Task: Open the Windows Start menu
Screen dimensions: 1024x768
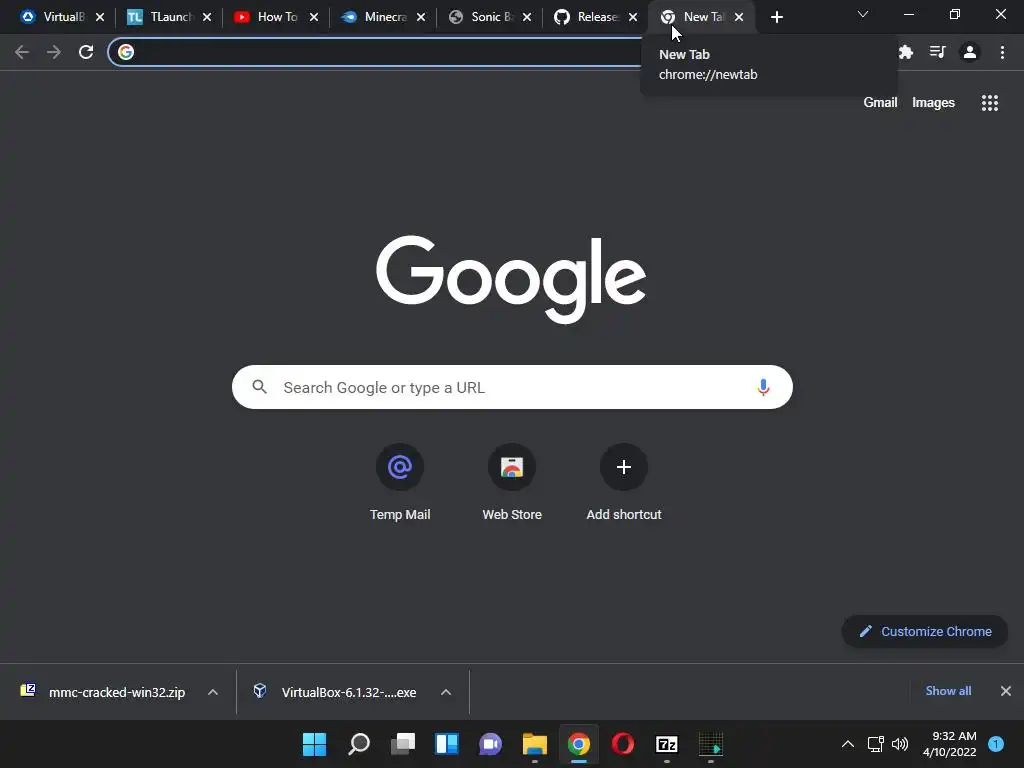Action: pos(314,744)
